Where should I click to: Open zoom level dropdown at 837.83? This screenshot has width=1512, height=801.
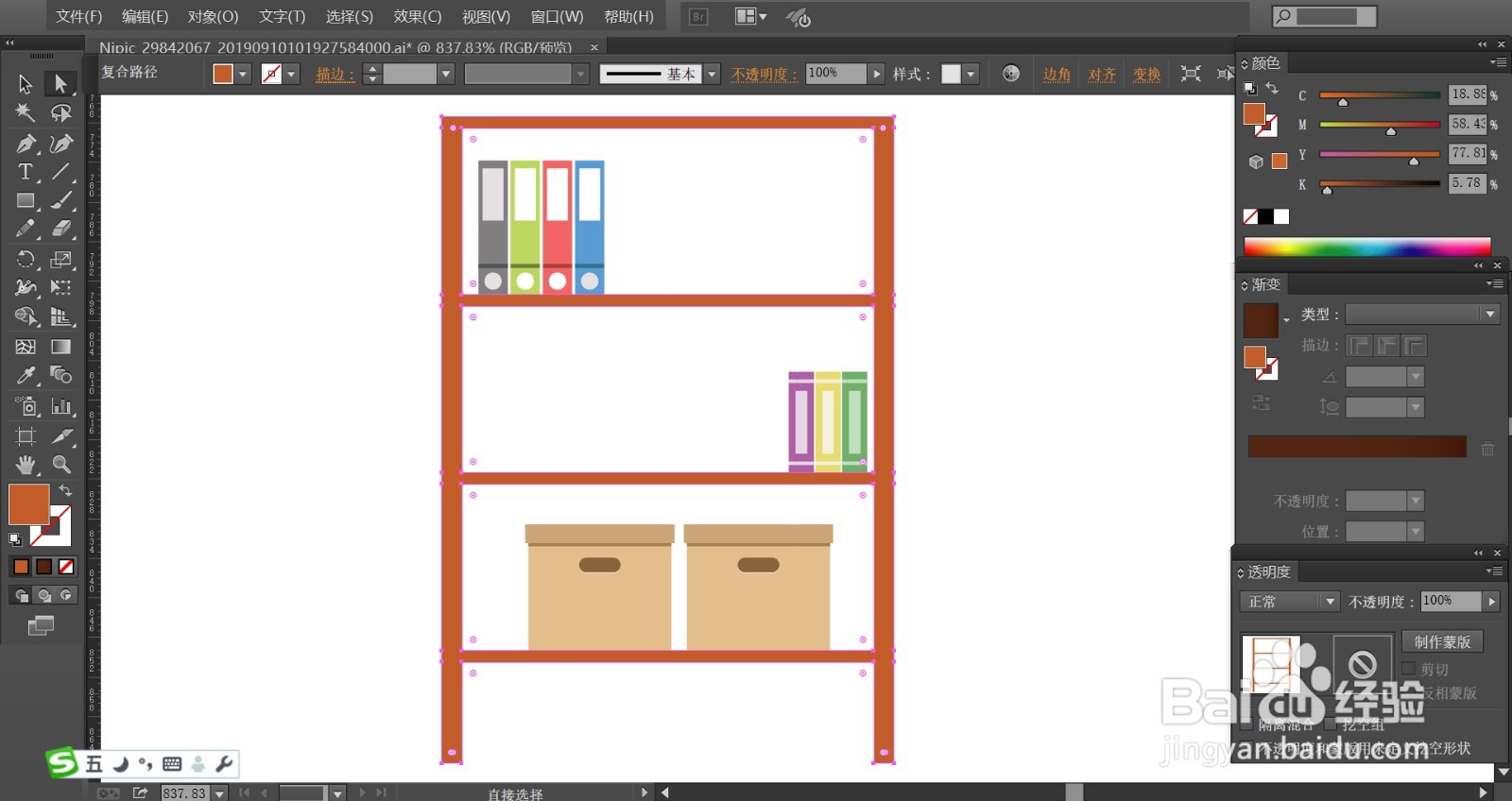pos(220,793)
